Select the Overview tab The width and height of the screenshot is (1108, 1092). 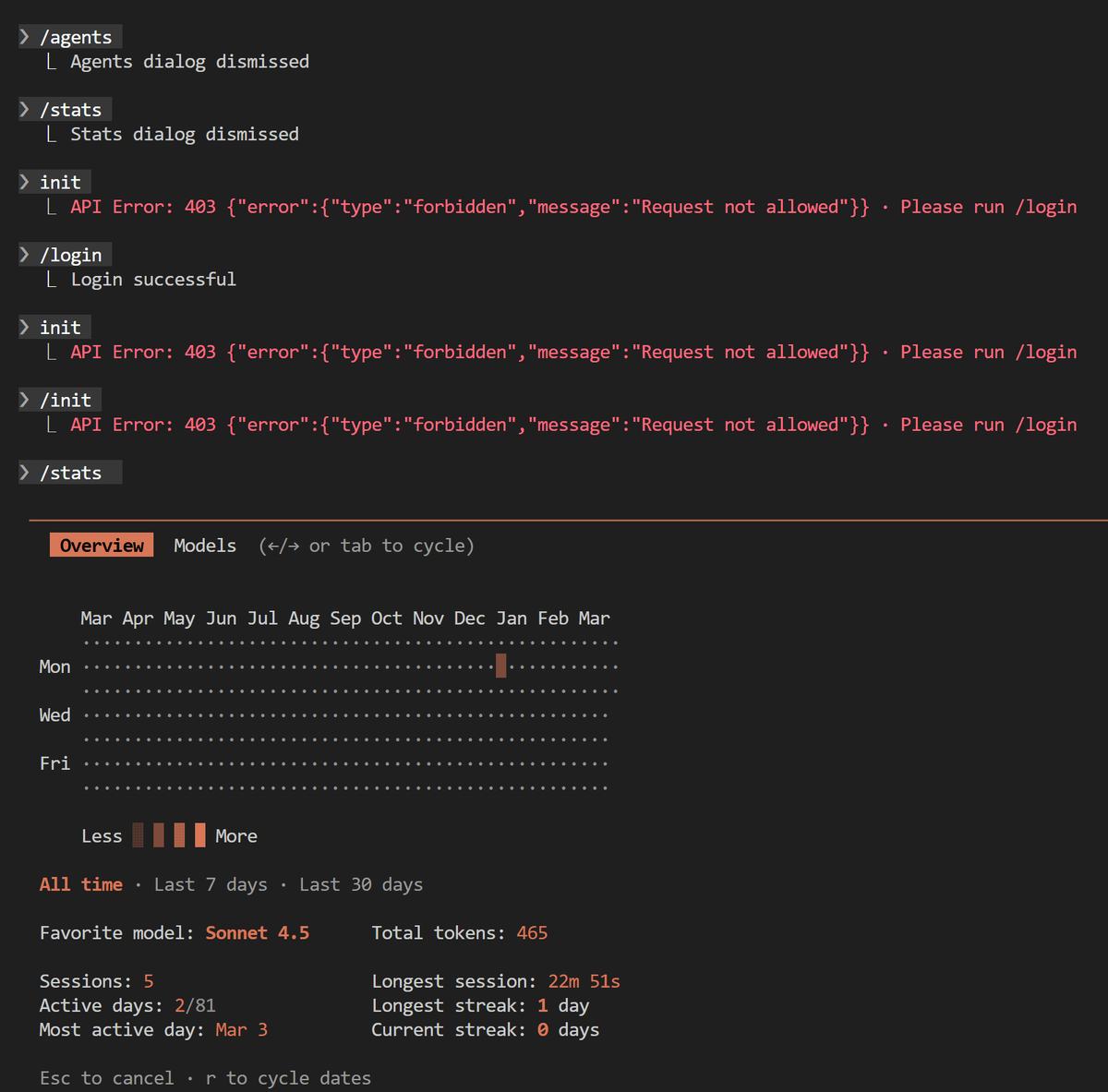[102, 546]
